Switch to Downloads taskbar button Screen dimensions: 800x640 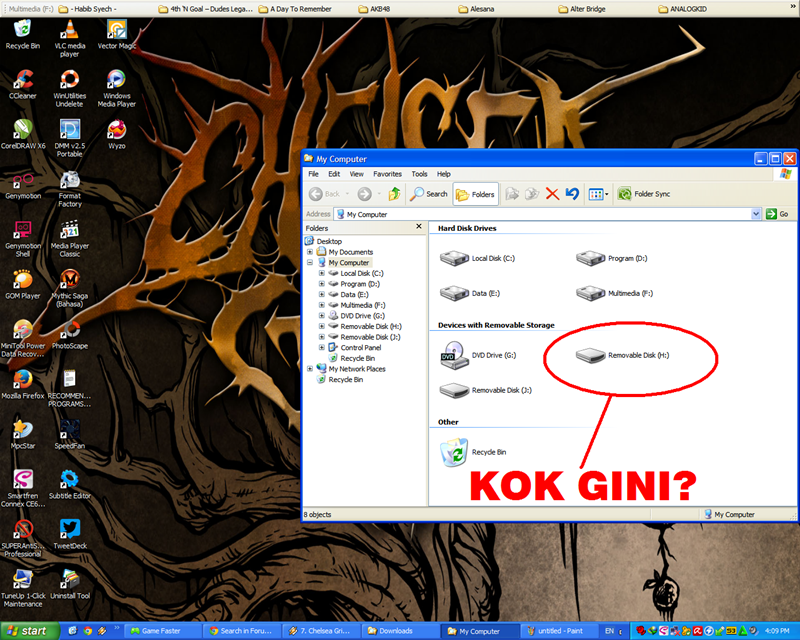(400, 631)
